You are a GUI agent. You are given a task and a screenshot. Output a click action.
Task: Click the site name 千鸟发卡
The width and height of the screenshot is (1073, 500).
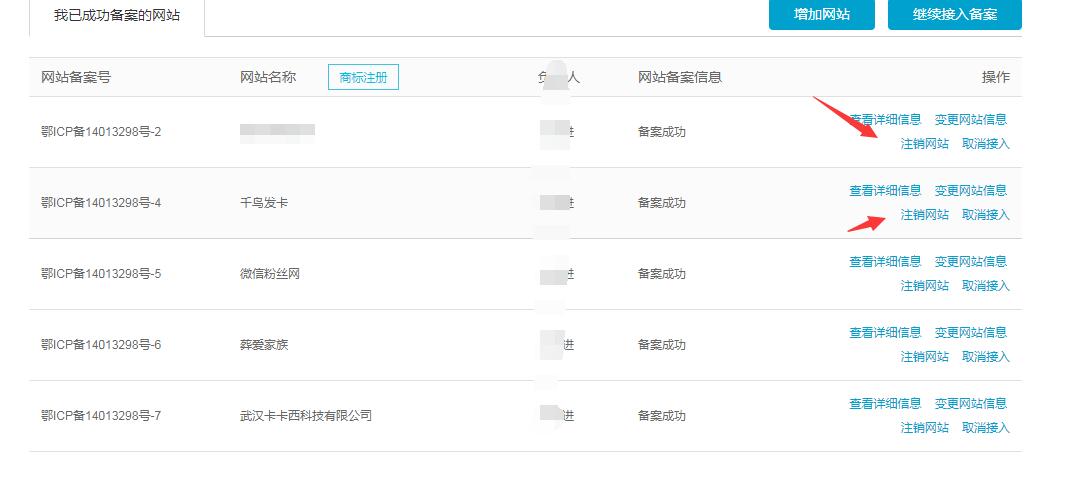pyautogui.click(x=264, y=203)
